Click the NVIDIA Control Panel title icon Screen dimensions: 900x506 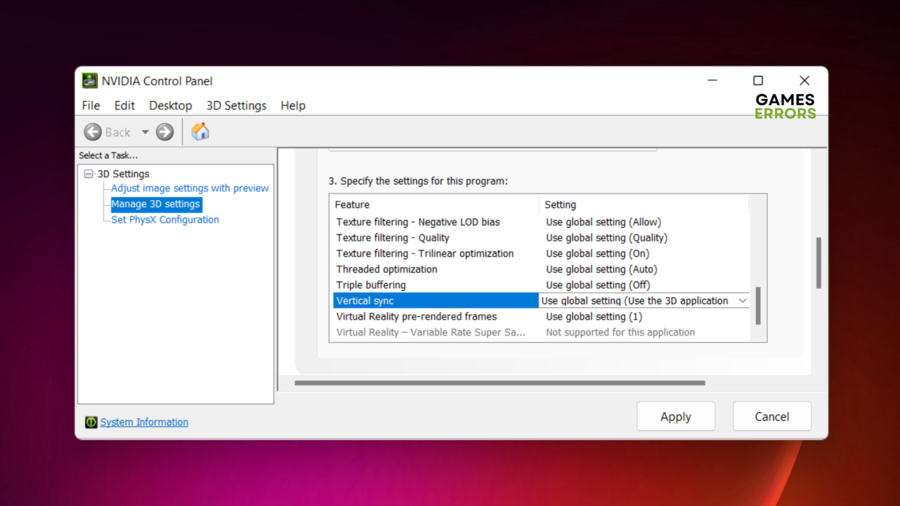pyautogui.click(x=90, y=81)
